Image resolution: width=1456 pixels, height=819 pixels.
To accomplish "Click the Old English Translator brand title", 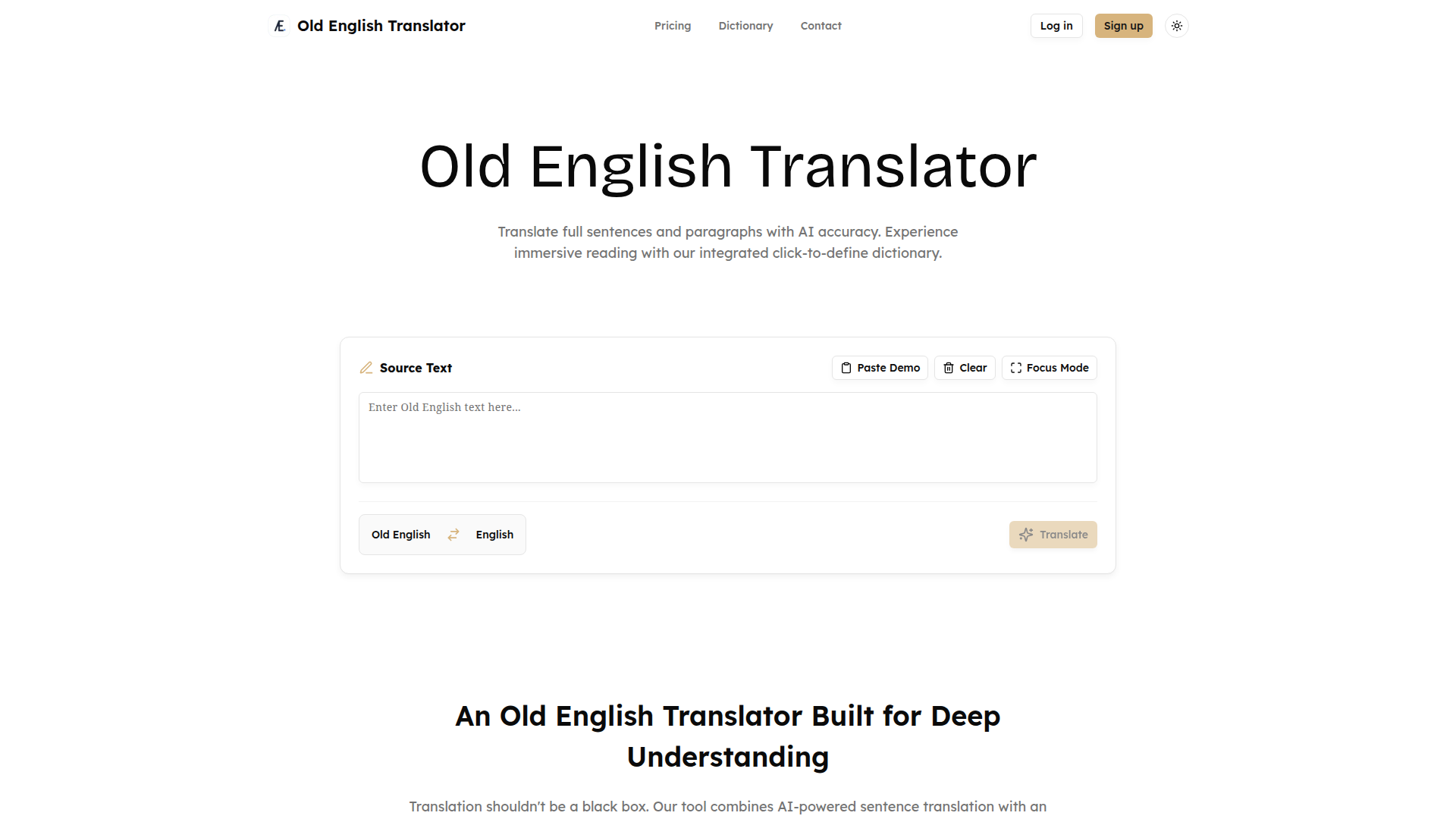I will (381, 26).
